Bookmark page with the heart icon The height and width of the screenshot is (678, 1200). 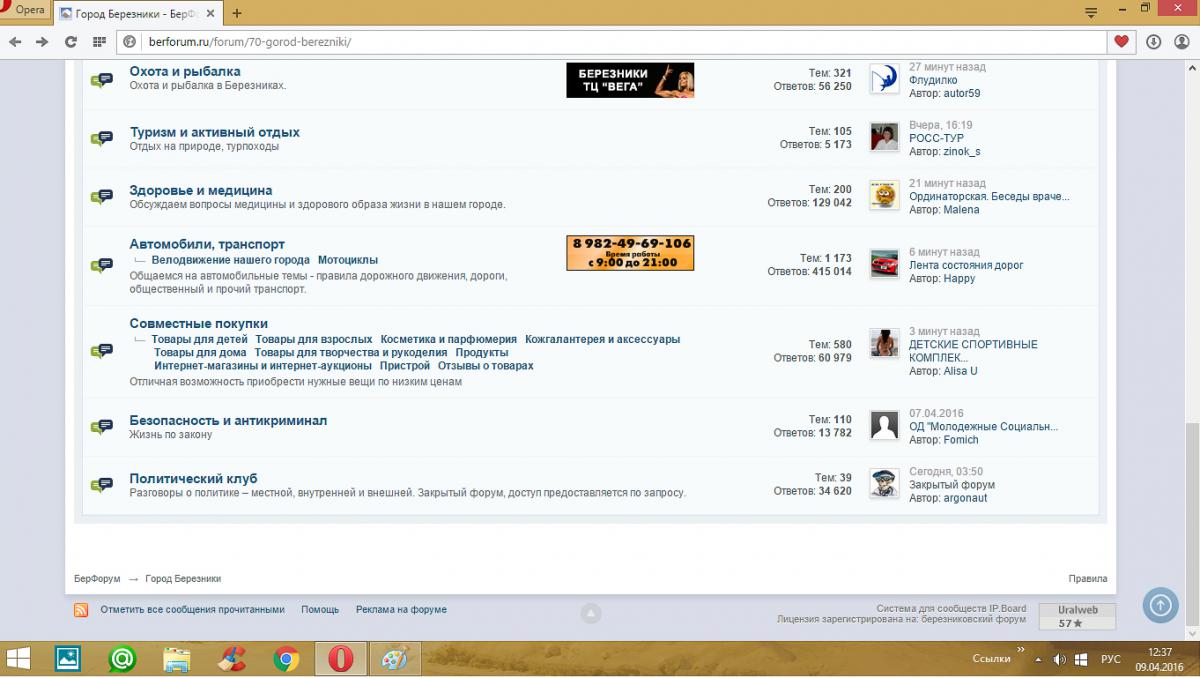click(1121, 42)
